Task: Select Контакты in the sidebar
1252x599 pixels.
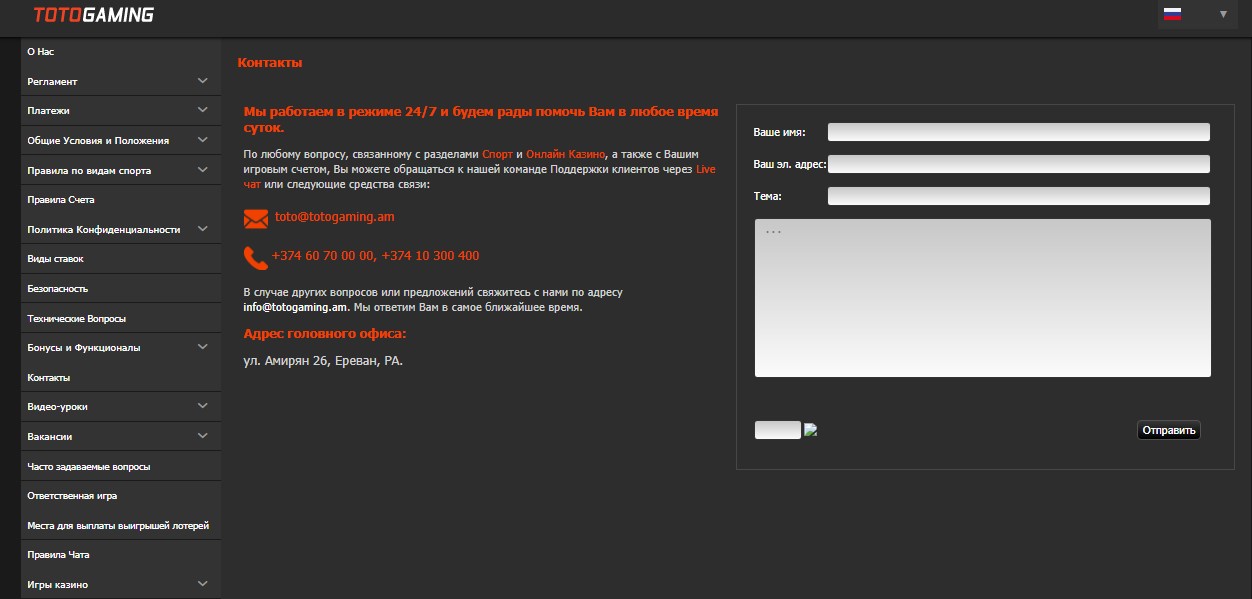Action: pyautogui.click(x=121, y=377)
